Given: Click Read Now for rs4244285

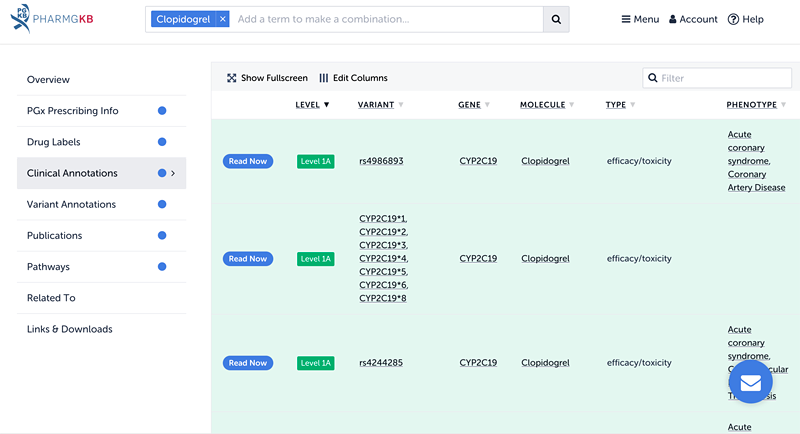Looking at the screenshot, I should point(248,363).
